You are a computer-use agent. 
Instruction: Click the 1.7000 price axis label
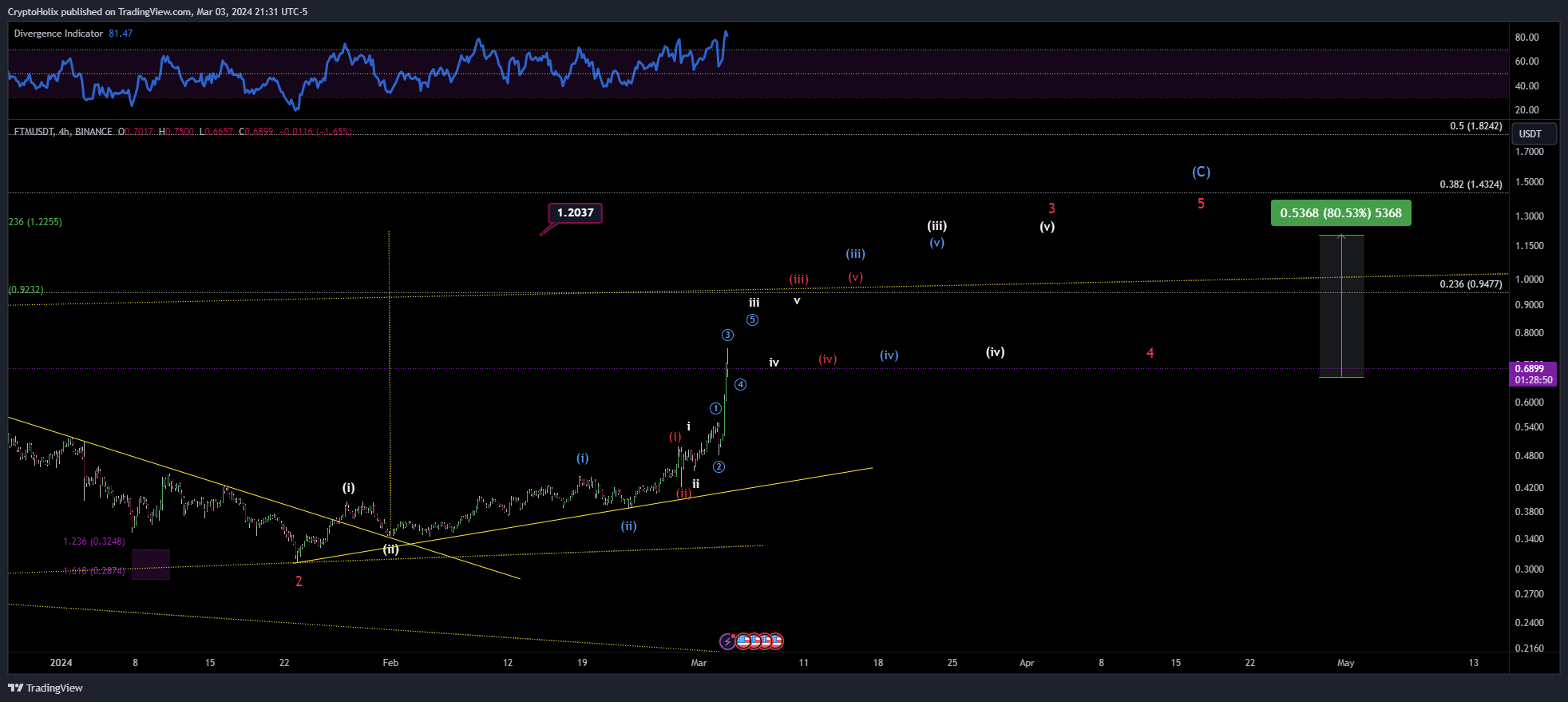click(1530, 152)
